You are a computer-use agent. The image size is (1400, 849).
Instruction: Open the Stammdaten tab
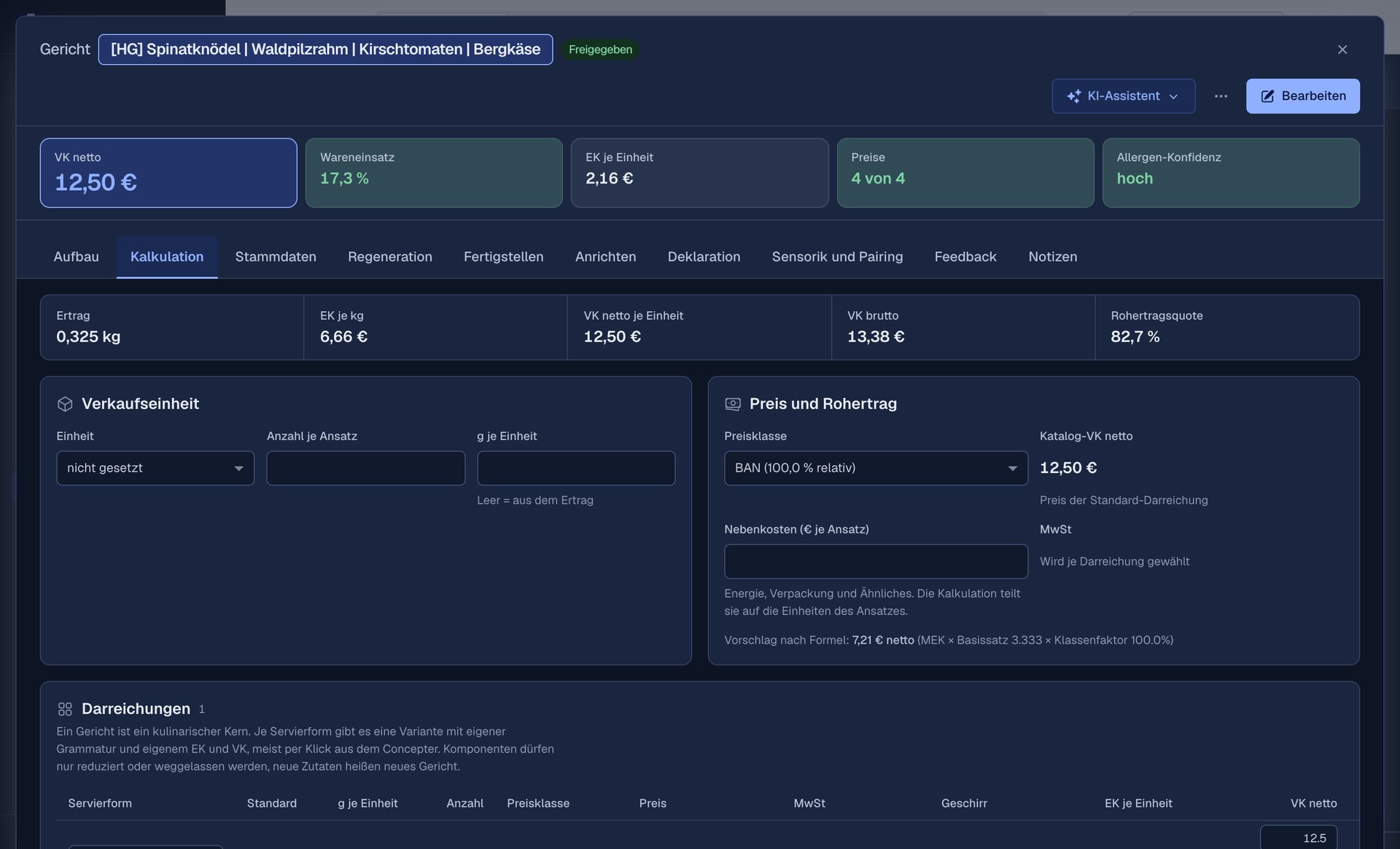pyautogui.click(x=276, y=257)
